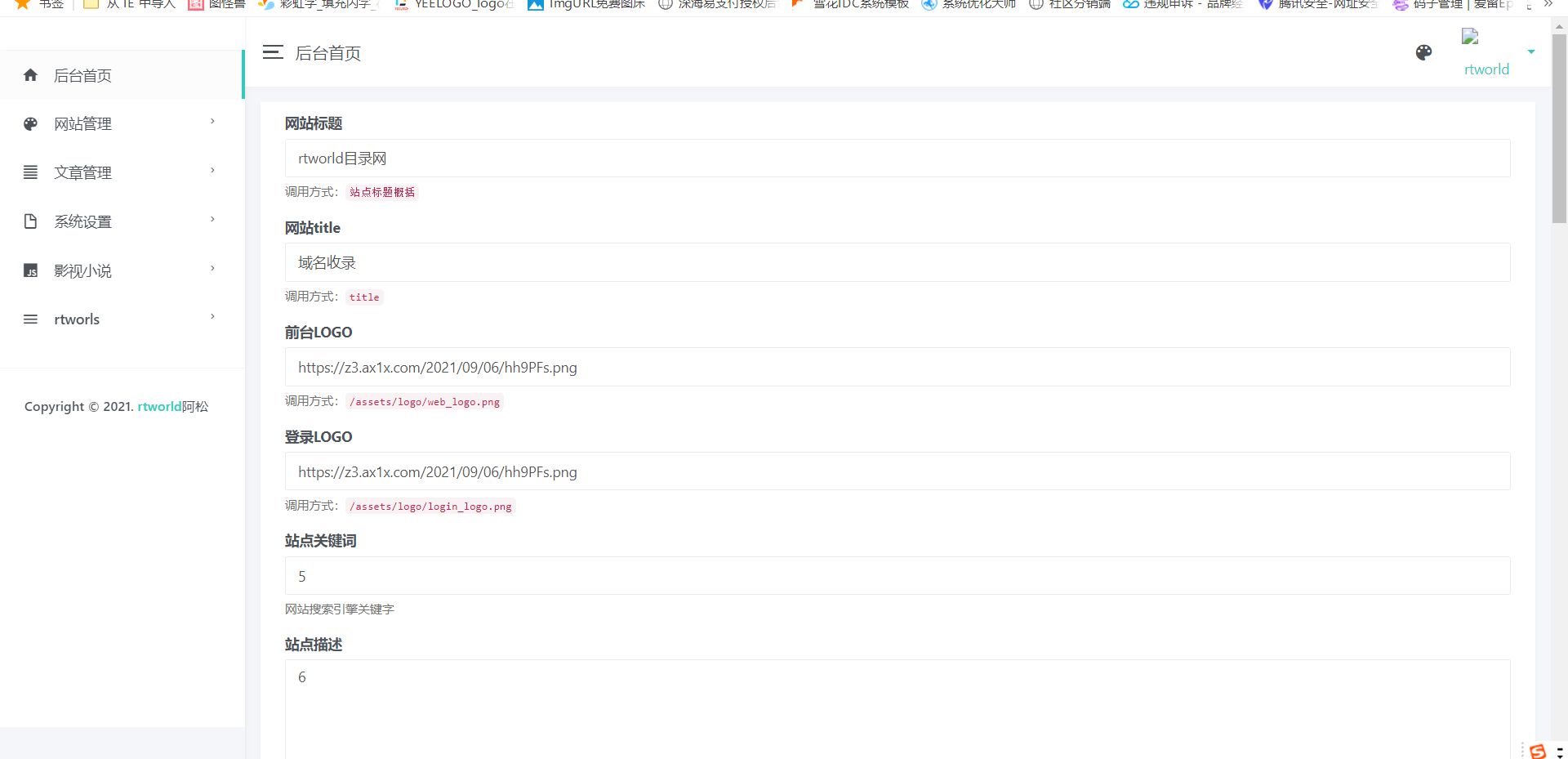
Task: Toggle the sidebar with the hamburger icon
Action: coord(273,52)
